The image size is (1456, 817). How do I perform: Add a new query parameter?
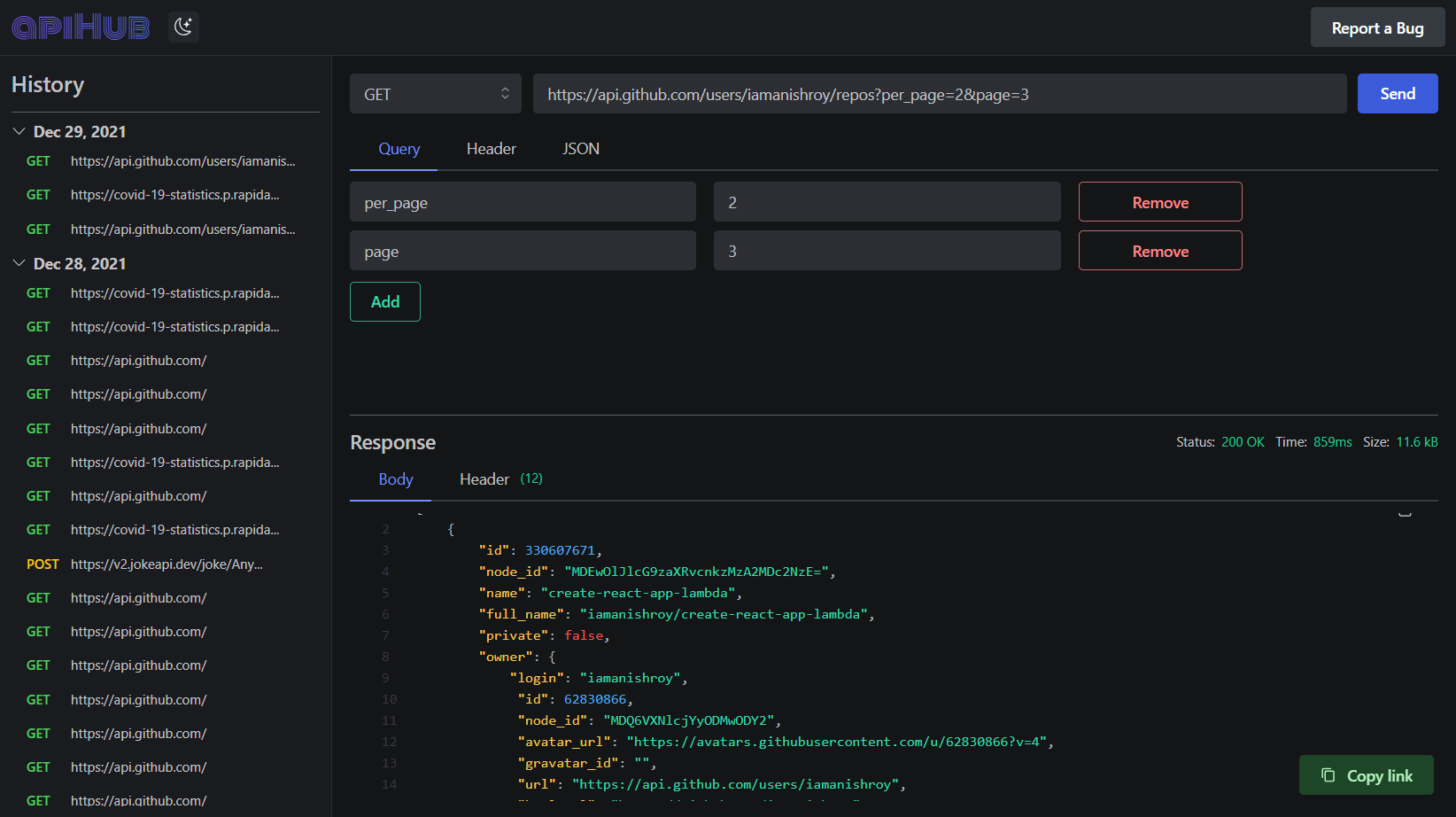tap(384, 302)
